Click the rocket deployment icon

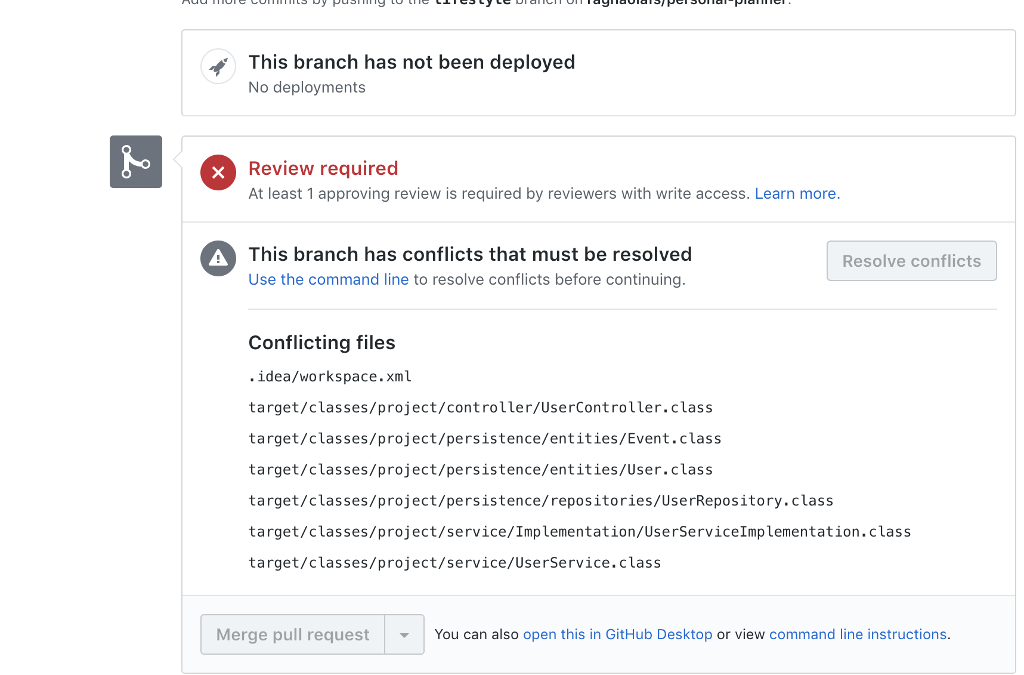pyautogui.click(x=218, y=67)
